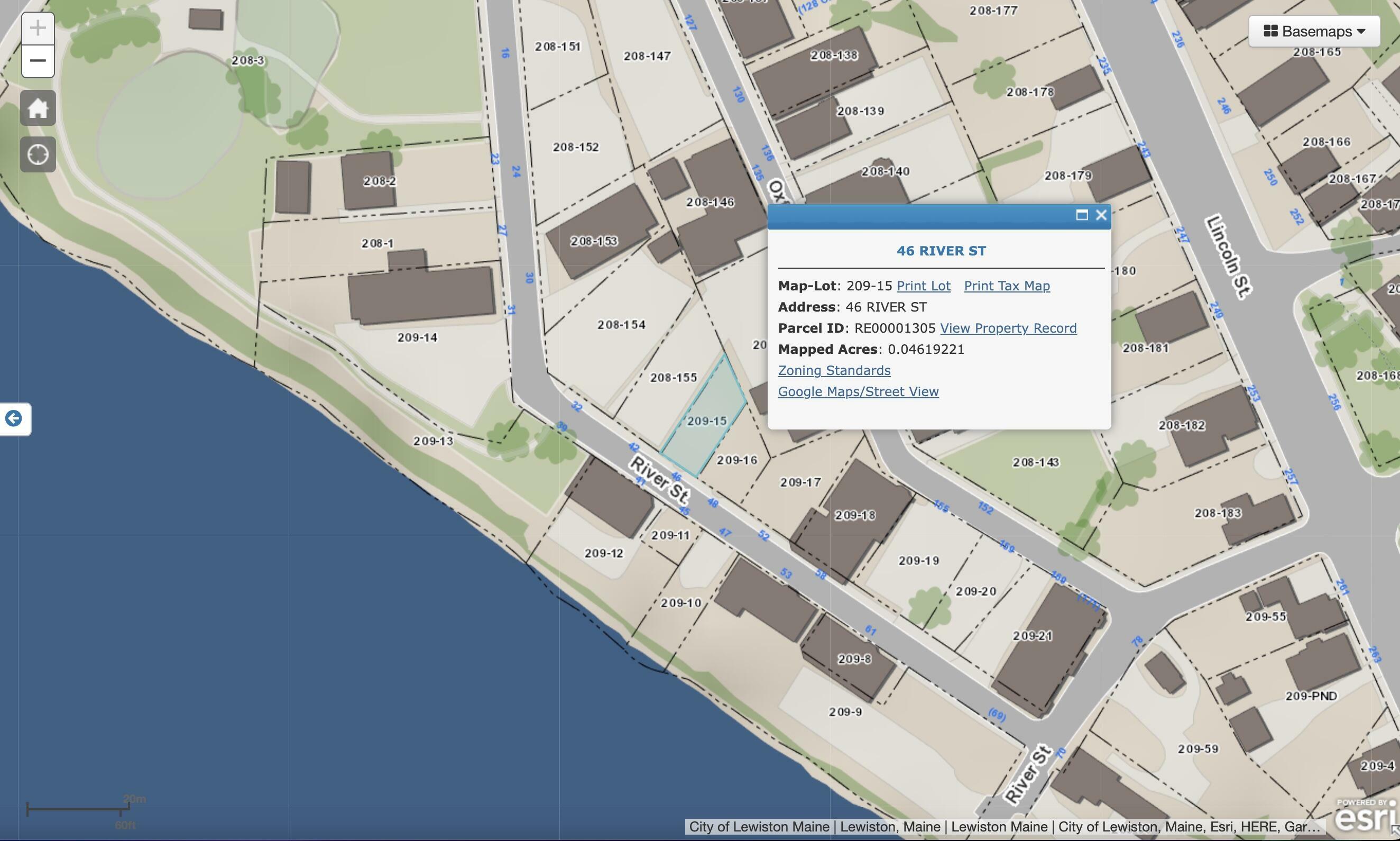
Task: Return to the default map extent home icon
Action: tap(38, 108)
